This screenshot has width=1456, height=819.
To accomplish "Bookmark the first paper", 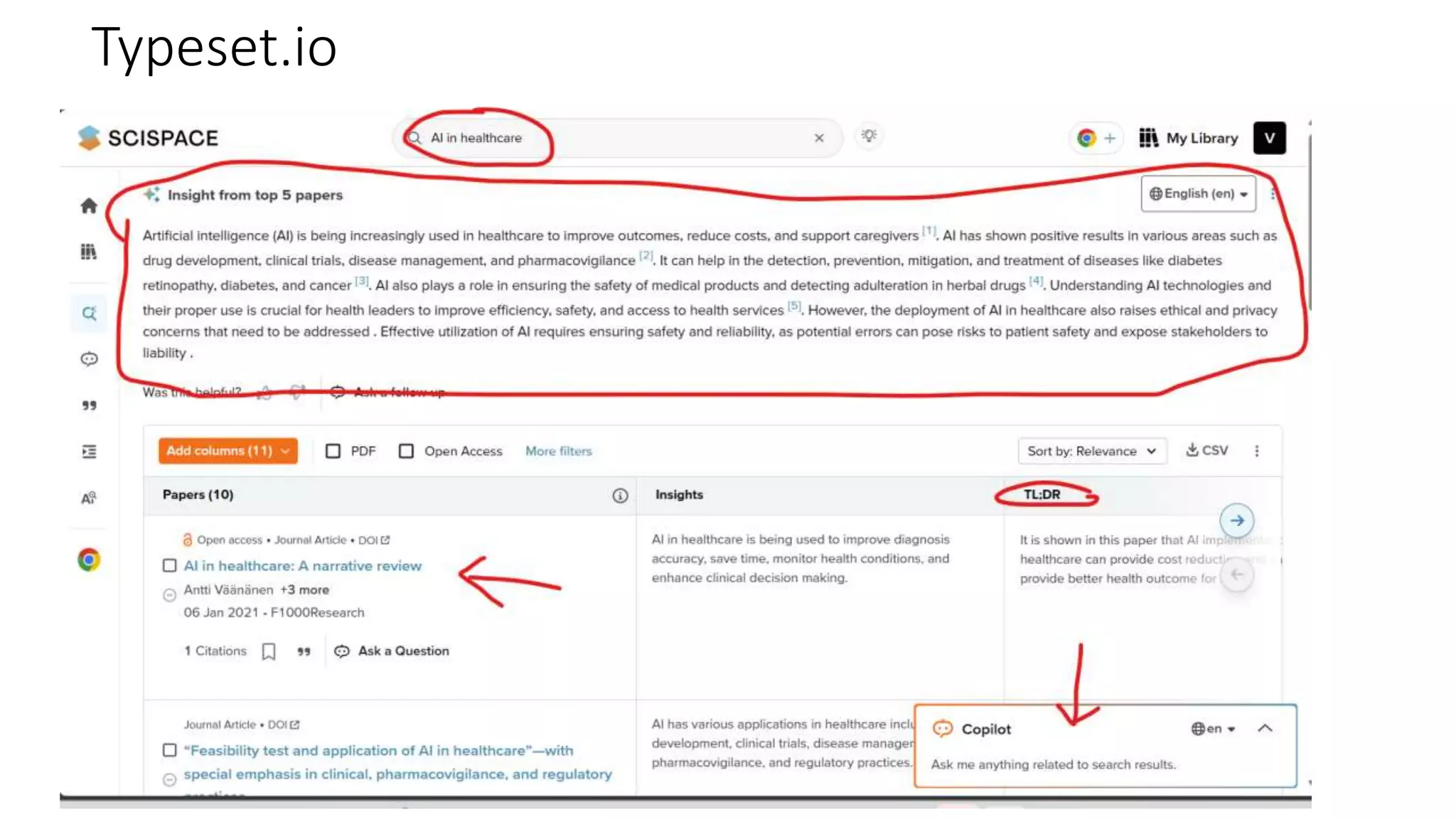I will click(268, 651).
